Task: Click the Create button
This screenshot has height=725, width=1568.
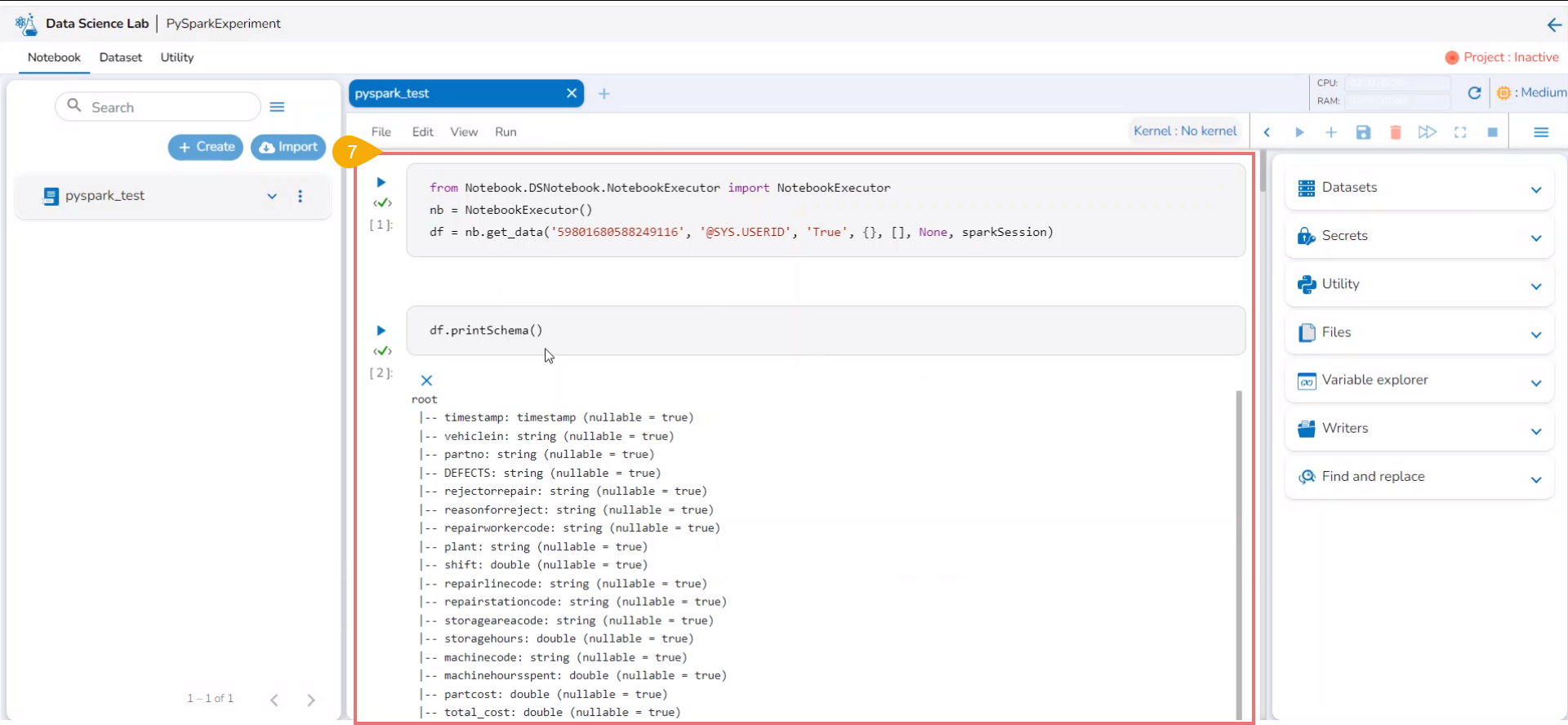Action: pyautogui.click(x=206, y=147)
